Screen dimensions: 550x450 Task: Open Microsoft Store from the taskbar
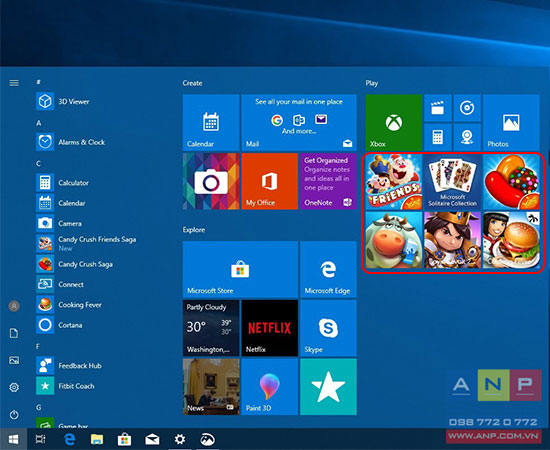[124, 439]
